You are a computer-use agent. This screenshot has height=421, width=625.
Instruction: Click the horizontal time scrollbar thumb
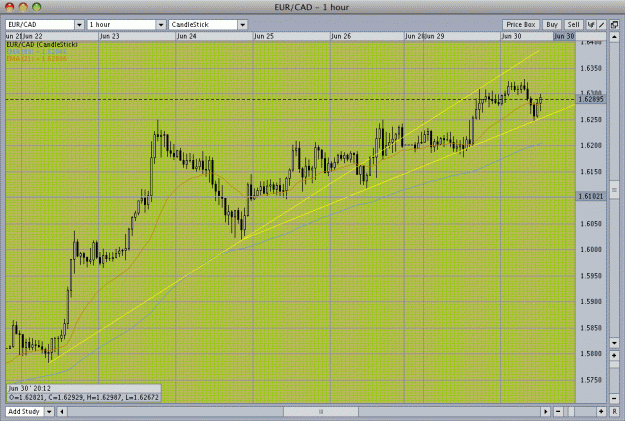coord(321,411)
